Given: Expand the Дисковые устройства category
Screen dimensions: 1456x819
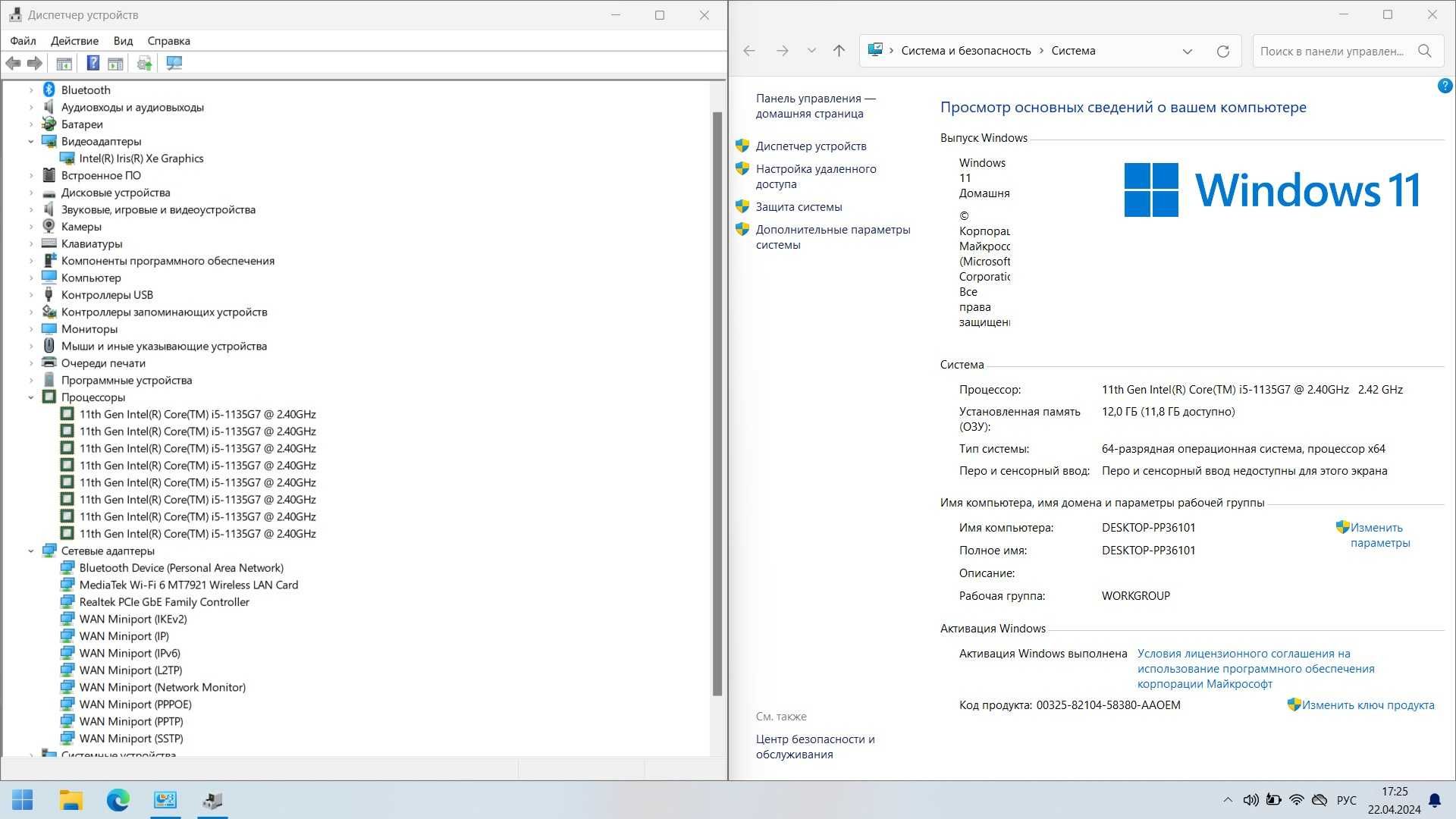Looking at the screenshot, I should (x=31, y=193).
